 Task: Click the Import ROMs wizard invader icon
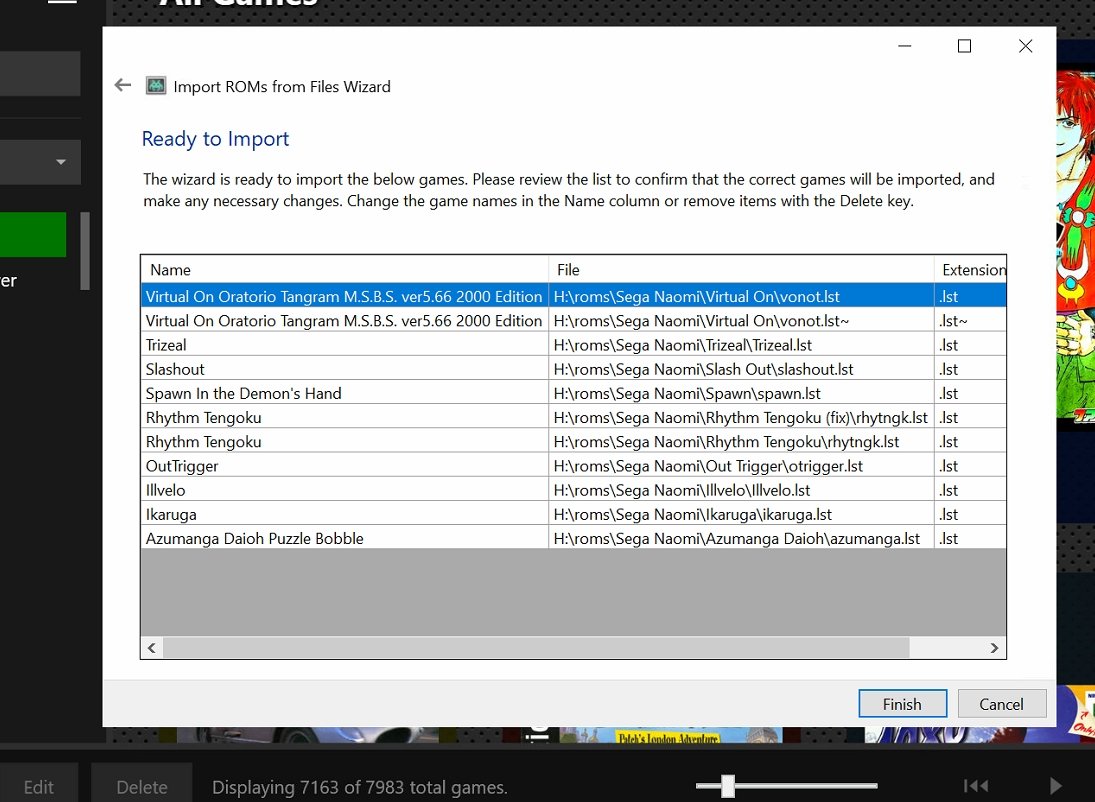(155, 86)
